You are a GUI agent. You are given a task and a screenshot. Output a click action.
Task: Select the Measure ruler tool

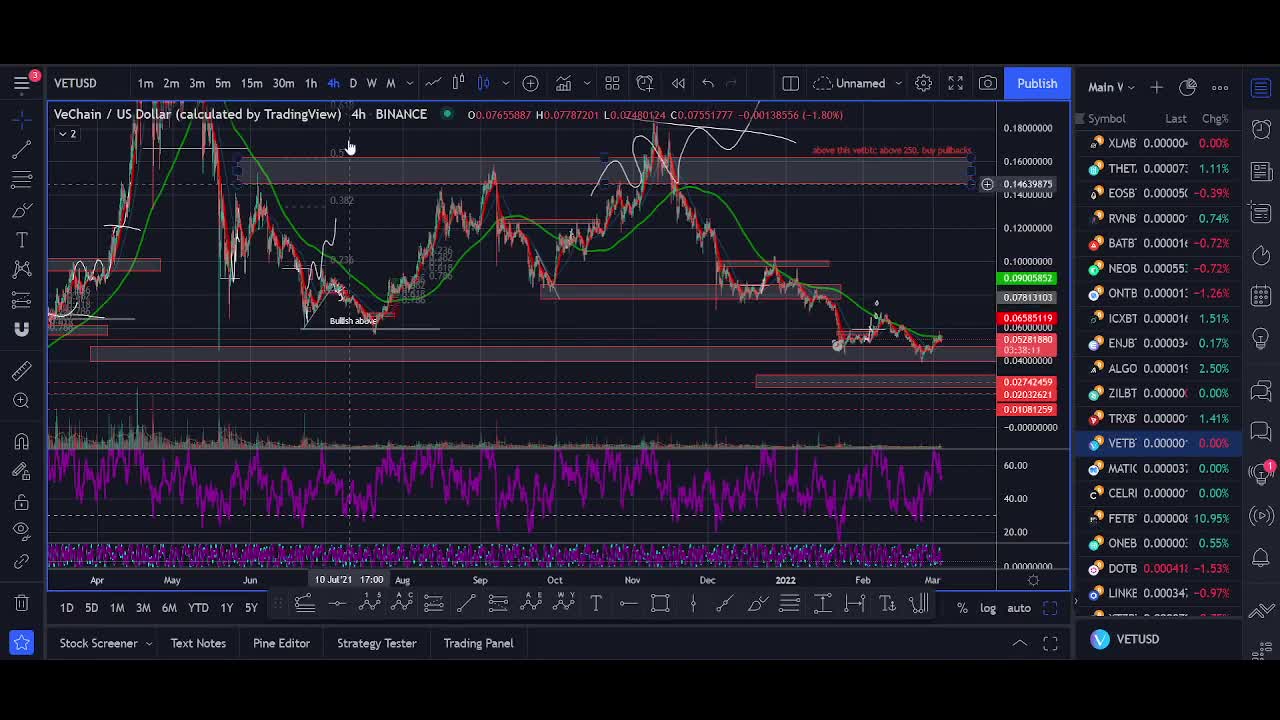tap(21, 371)
